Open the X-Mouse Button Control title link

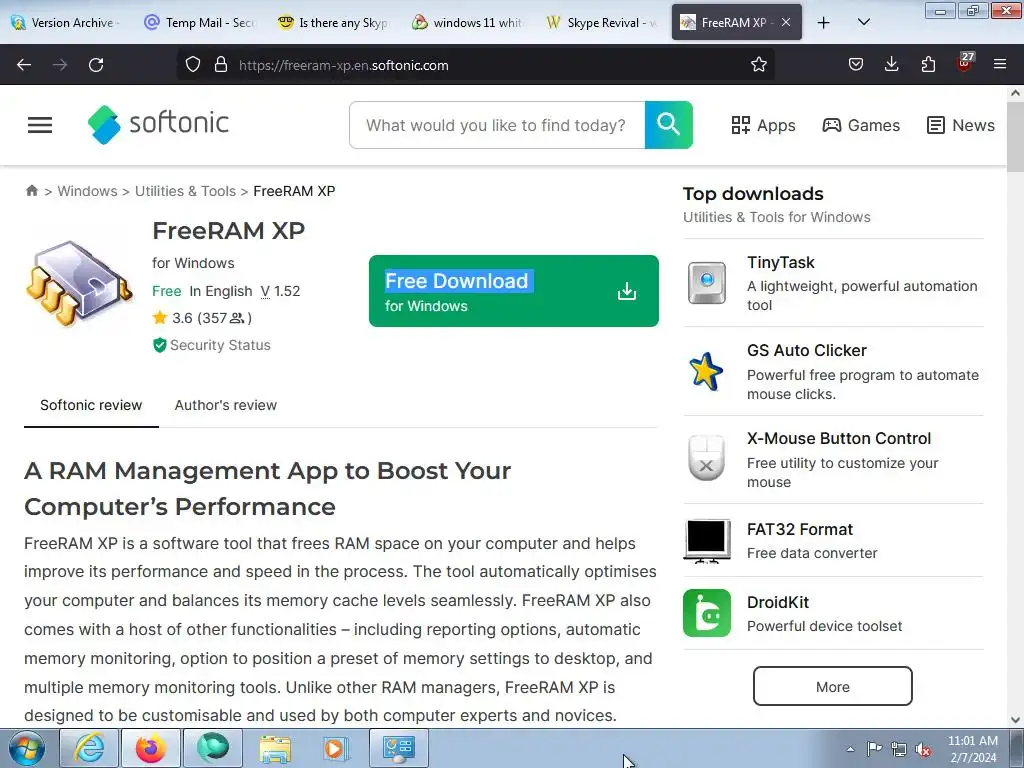pos(839,438)
